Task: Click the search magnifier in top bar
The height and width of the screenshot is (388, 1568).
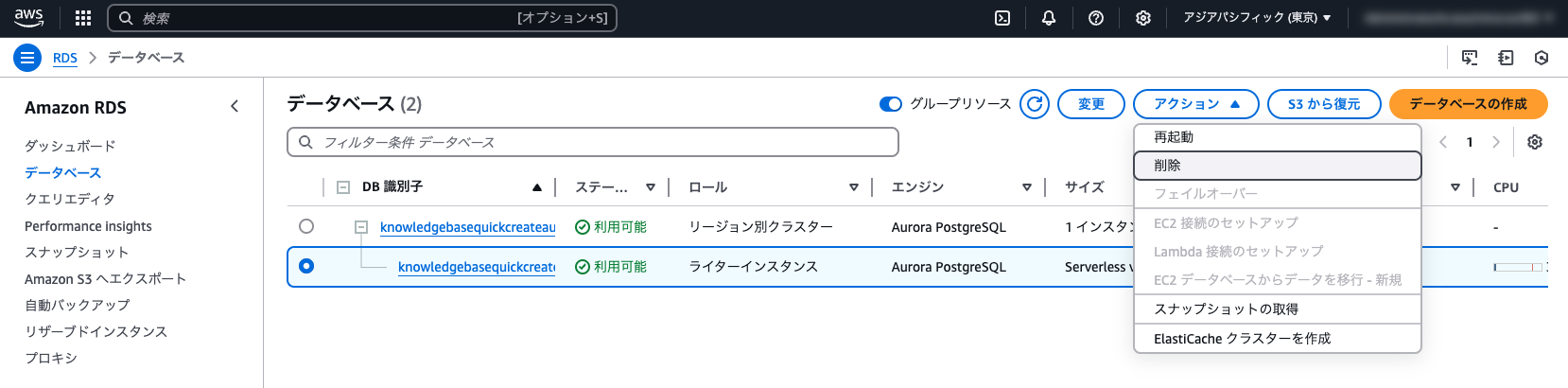Action: 126,18
